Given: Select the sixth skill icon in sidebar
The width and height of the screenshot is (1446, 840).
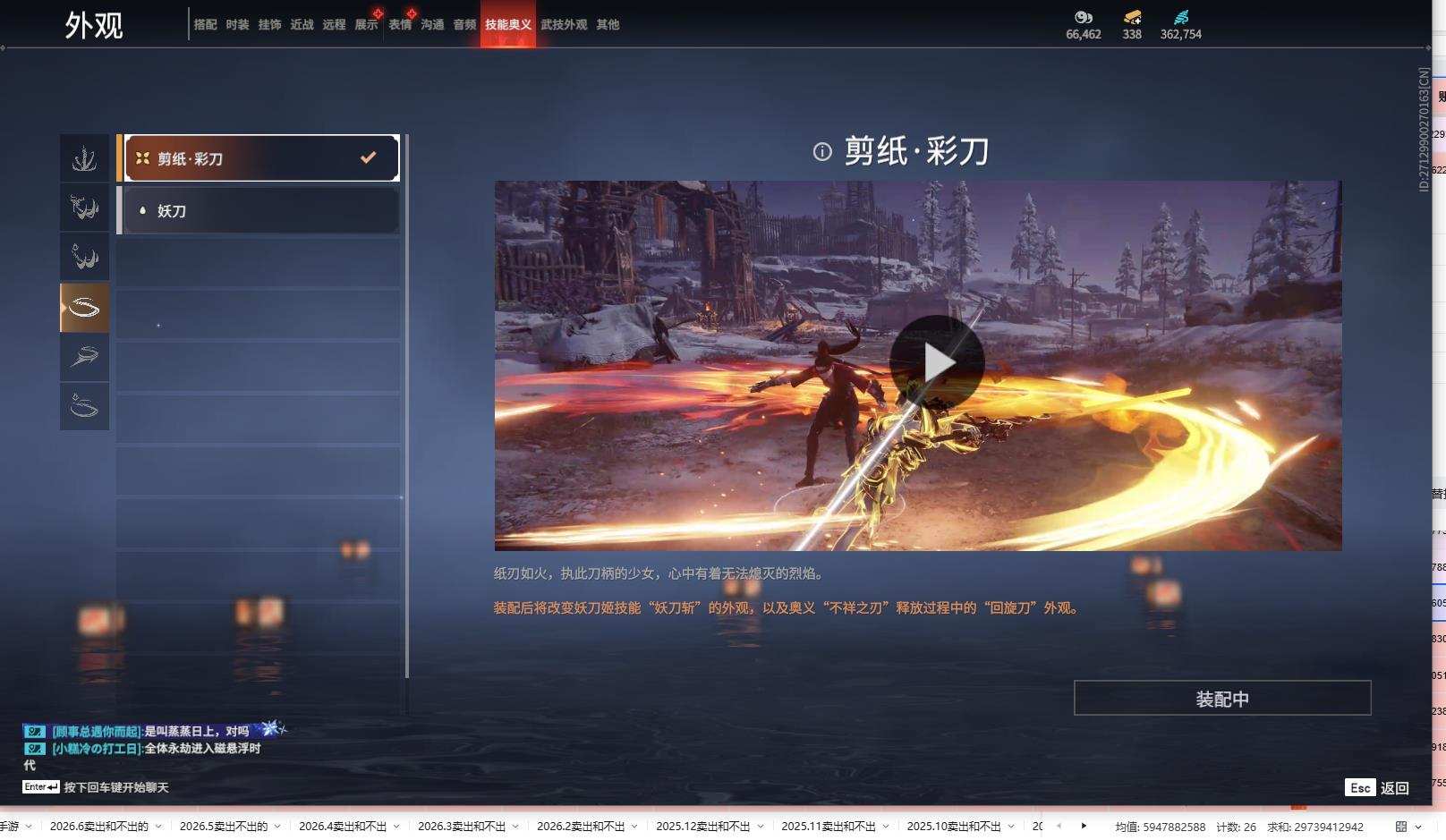Looking at the screenshot, I should (x=84, y=407).
